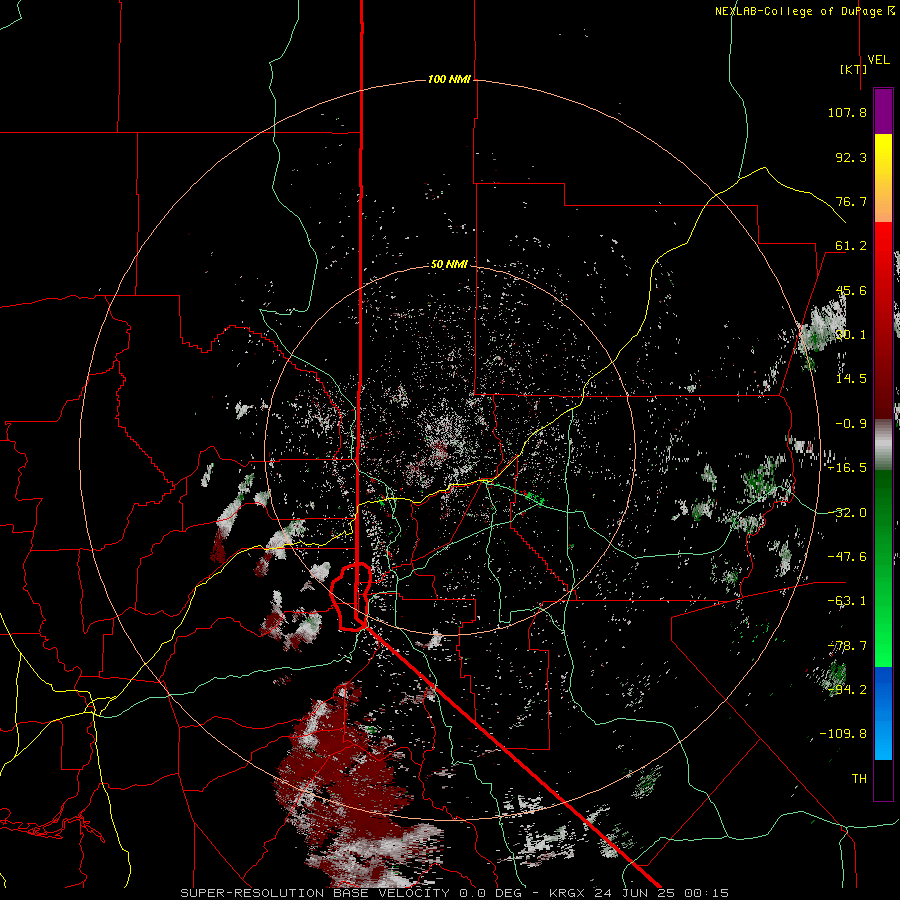Select the 107.8 legend value
The width and height of the screenshot is (900, 900).
pos(847,112)
